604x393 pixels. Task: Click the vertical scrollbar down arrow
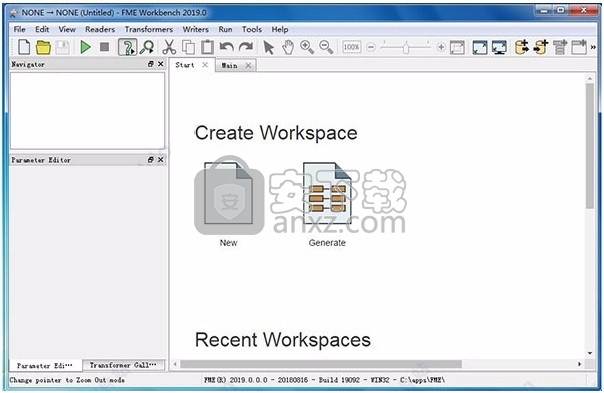coord(590,353)
